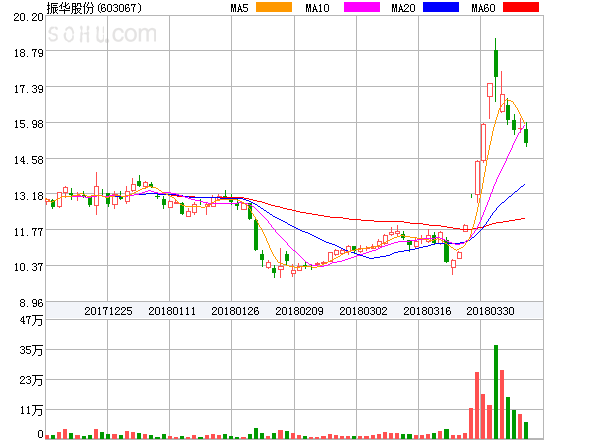Viewport: 600px width, 440px height.
Task: Click the 13.18 price axis label
Action: coord(28,196)
